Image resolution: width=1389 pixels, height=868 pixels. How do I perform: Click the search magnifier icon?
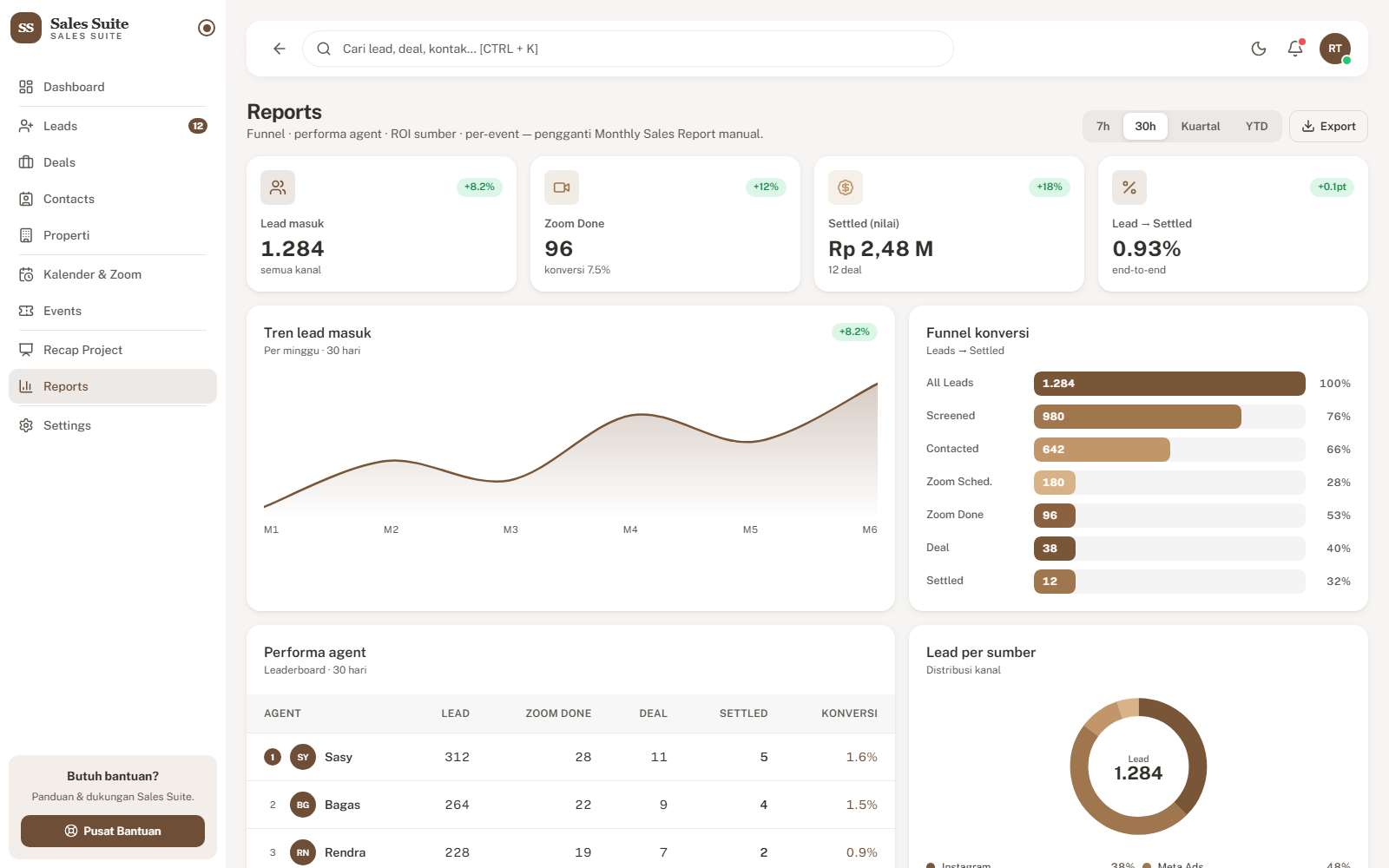[x=324, y=49]
